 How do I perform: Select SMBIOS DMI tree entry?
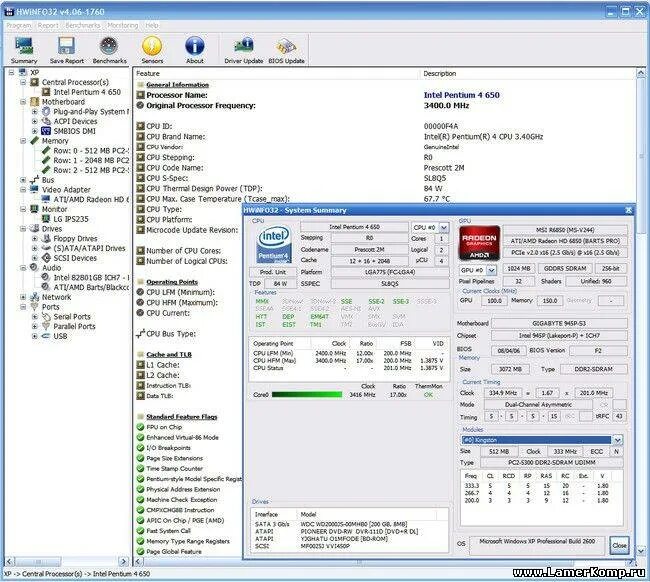coord(75,131)
